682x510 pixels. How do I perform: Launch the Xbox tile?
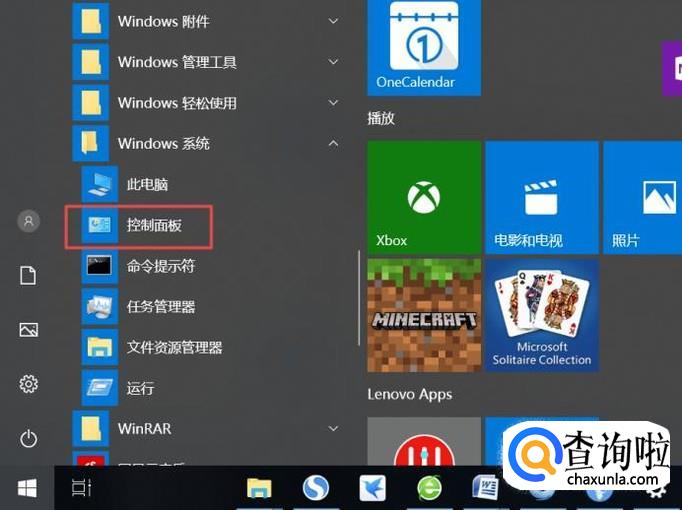(x=424, y=197)
